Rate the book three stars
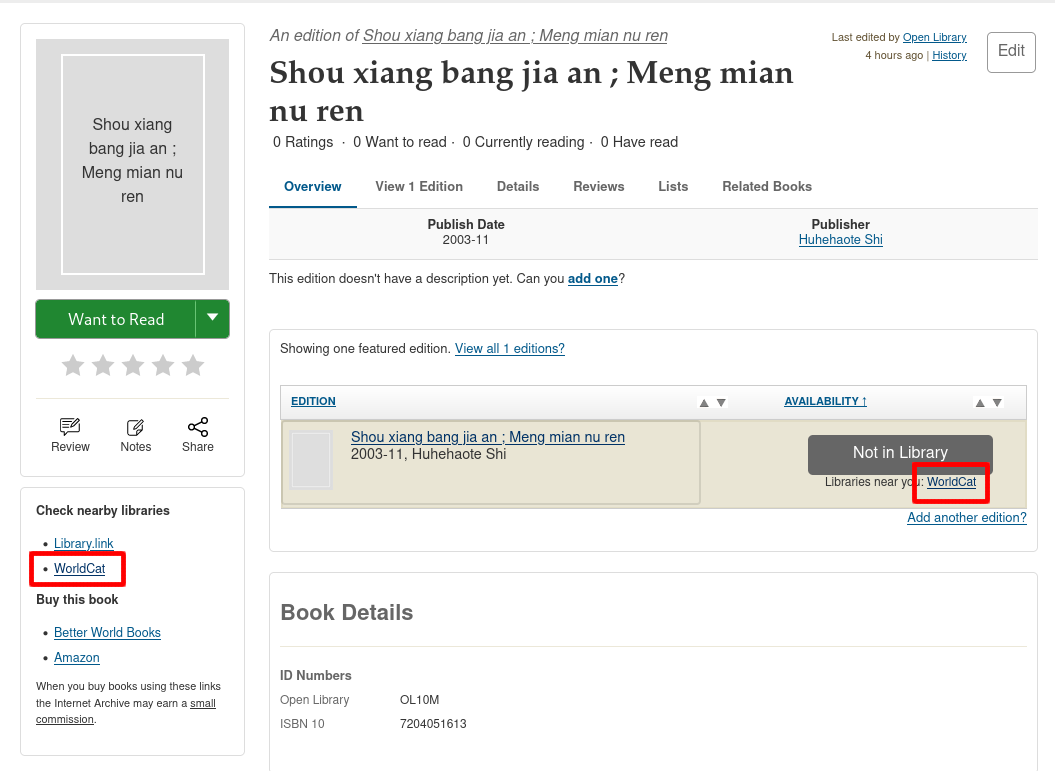 (x=133, y=365)
